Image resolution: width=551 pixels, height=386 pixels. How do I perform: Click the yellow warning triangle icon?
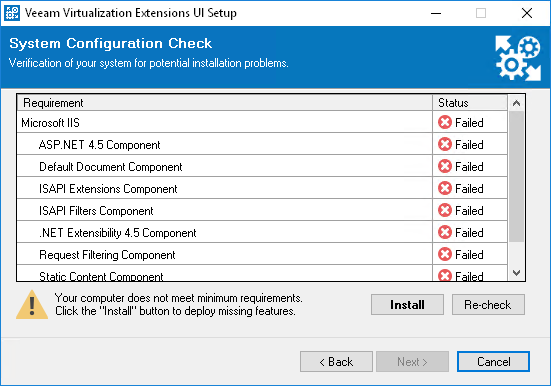(x=32, y=304)
